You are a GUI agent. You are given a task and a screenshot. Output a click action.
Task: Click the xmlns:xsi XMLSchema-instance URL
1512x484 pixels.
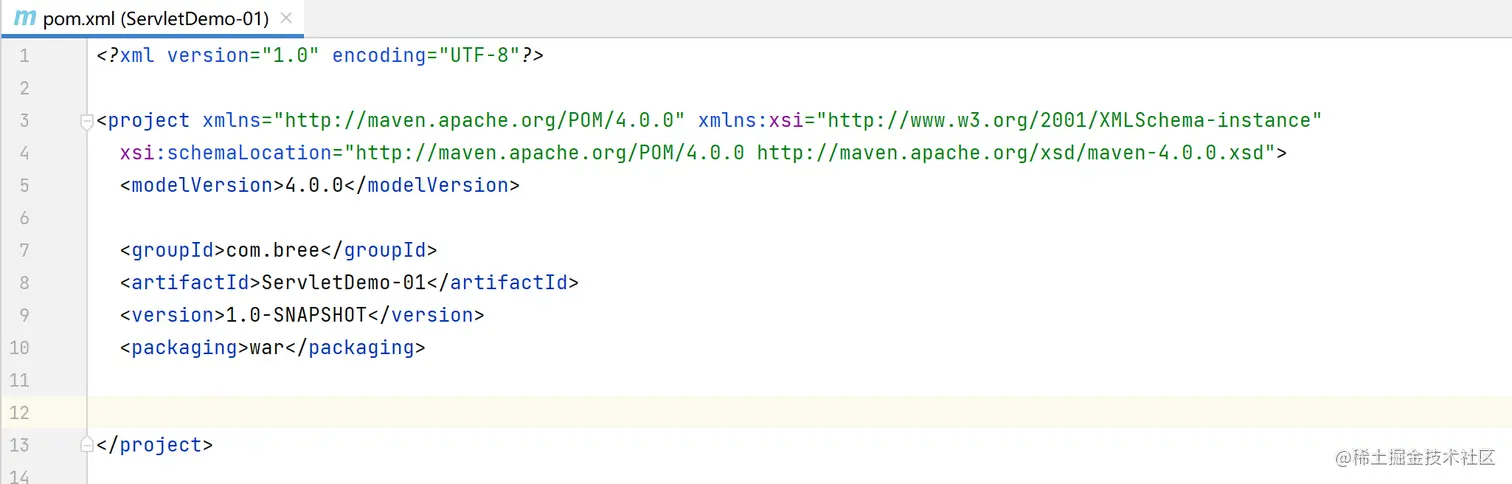(1070, 120)
